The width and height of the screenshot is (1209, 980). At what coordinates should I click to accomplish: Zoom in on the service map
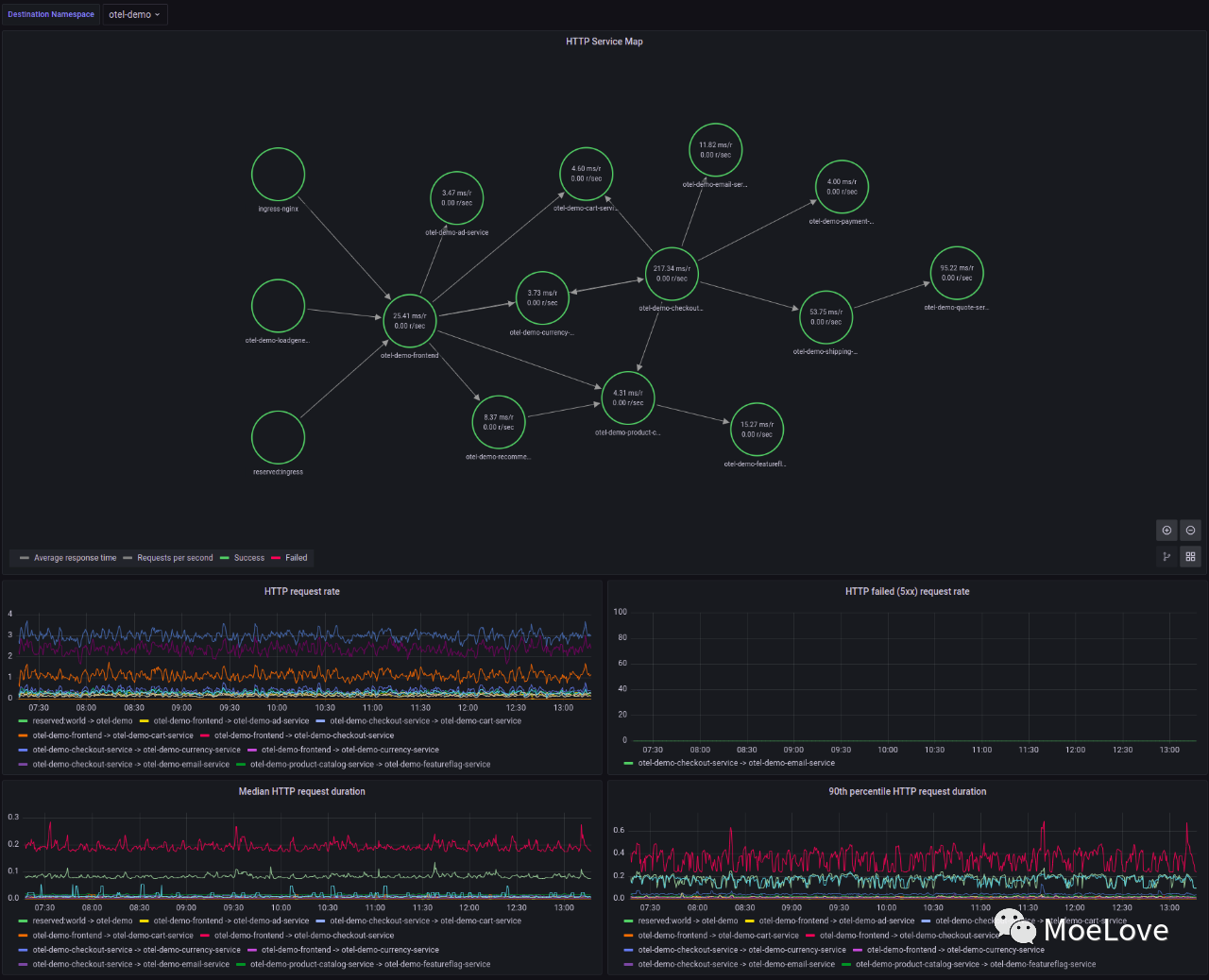tap(1166, 531)
